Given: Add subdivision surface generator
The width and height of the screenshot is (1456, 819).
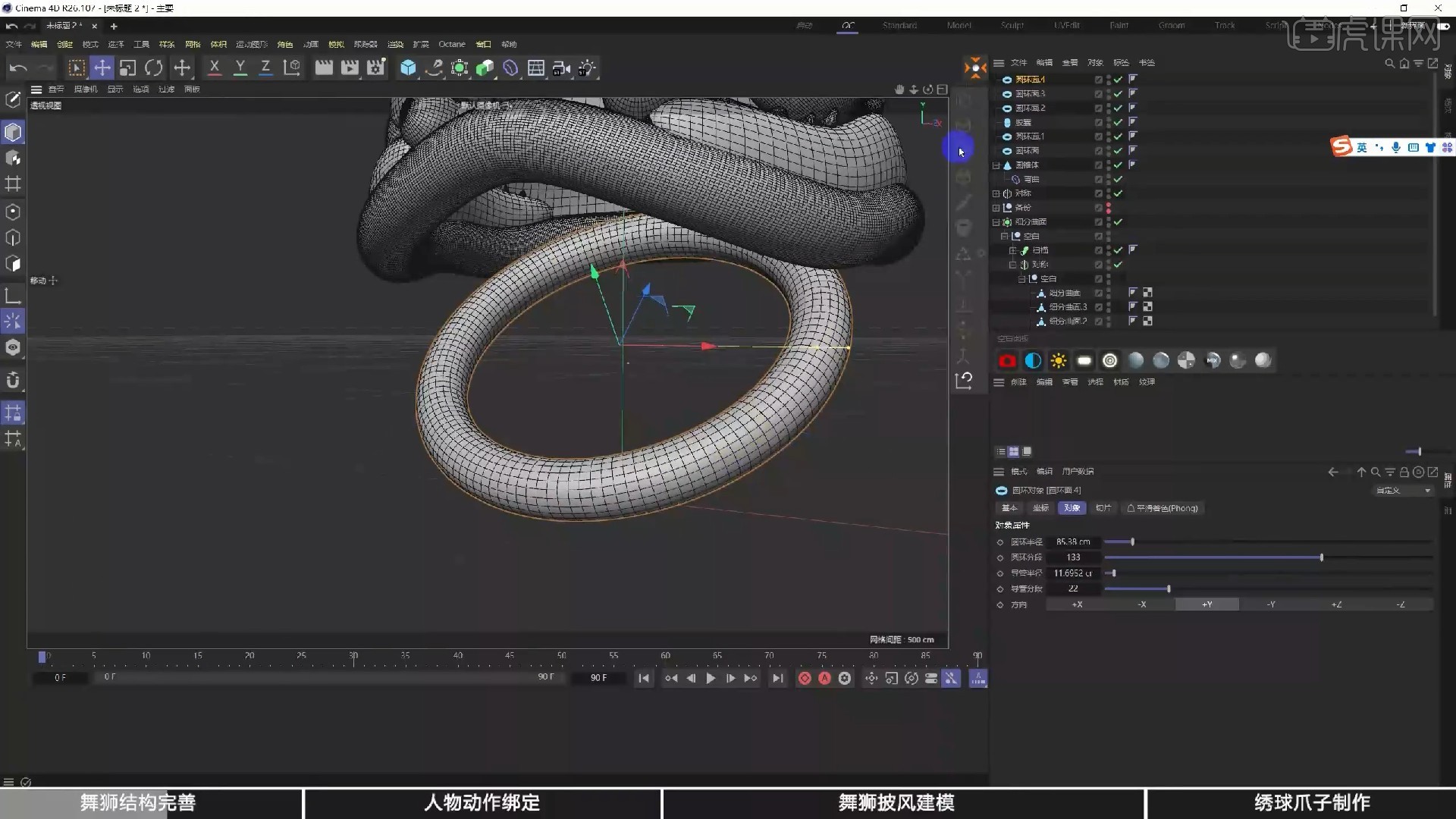Looking at the screenshot, I should click(460, 68).
